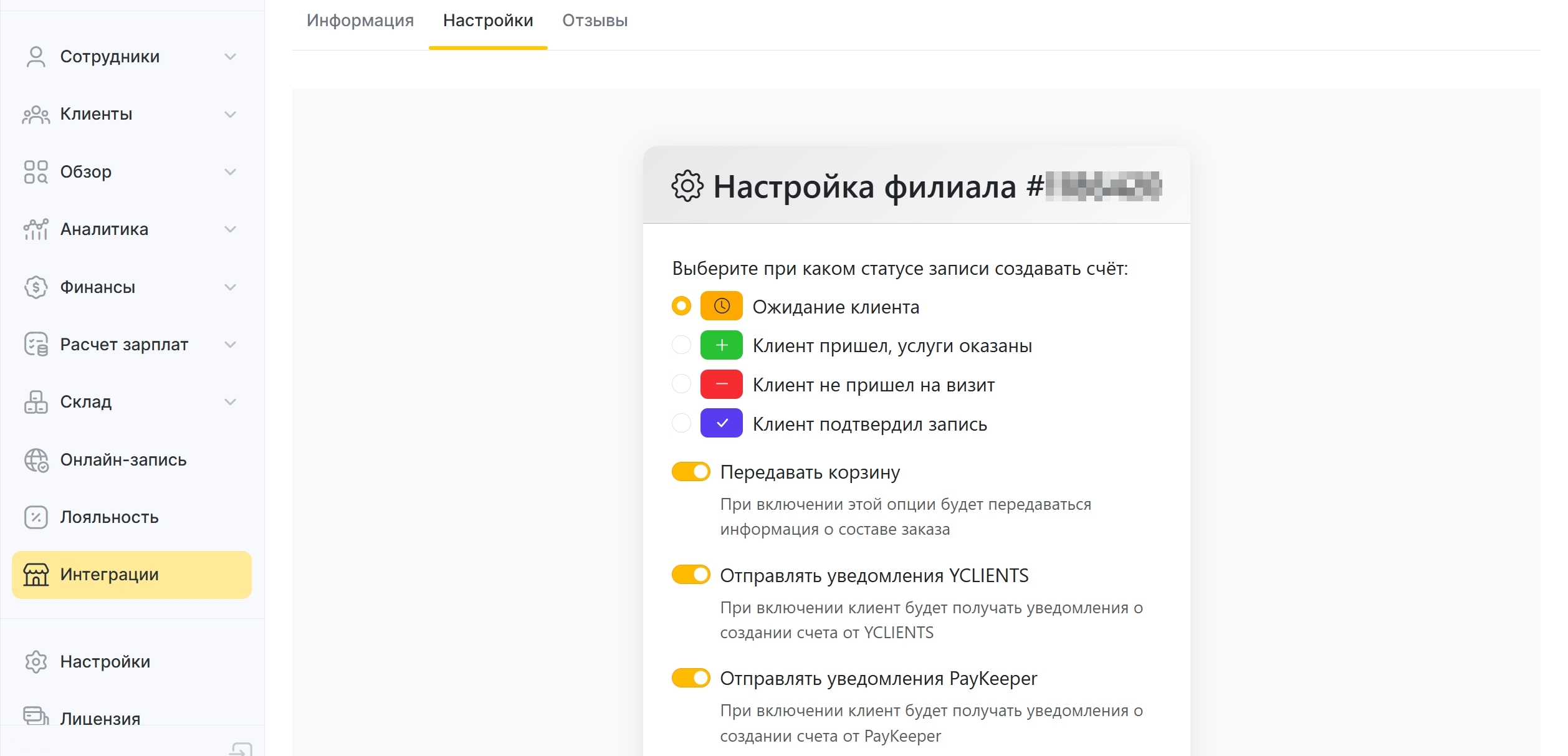This screenshot has height=756, width=1568.
Task: Turn off 'Отправлять уведомления PayKeeper' switch
Action: 691,677
